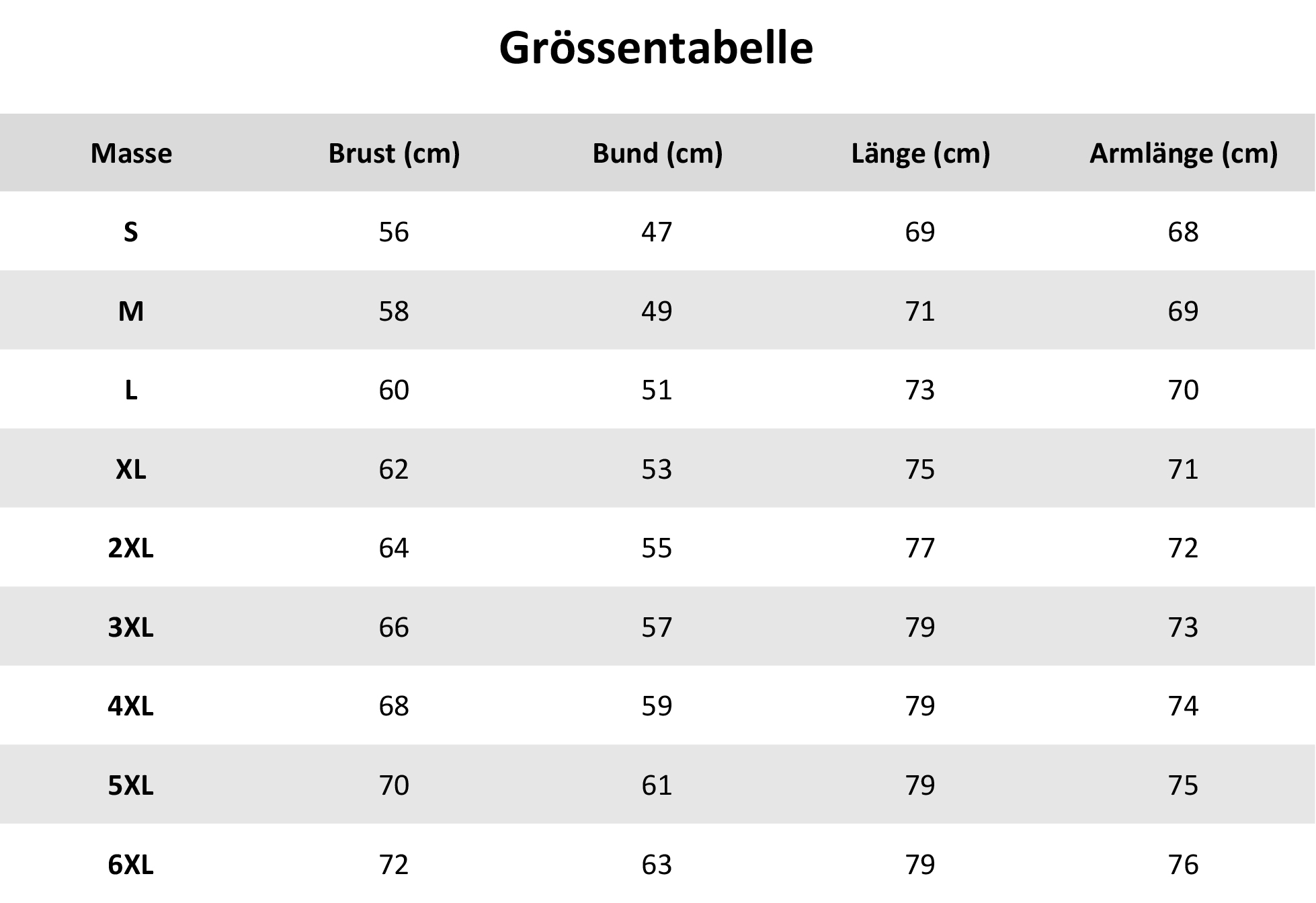
Task: Select the S size row label
Action: 131,232
